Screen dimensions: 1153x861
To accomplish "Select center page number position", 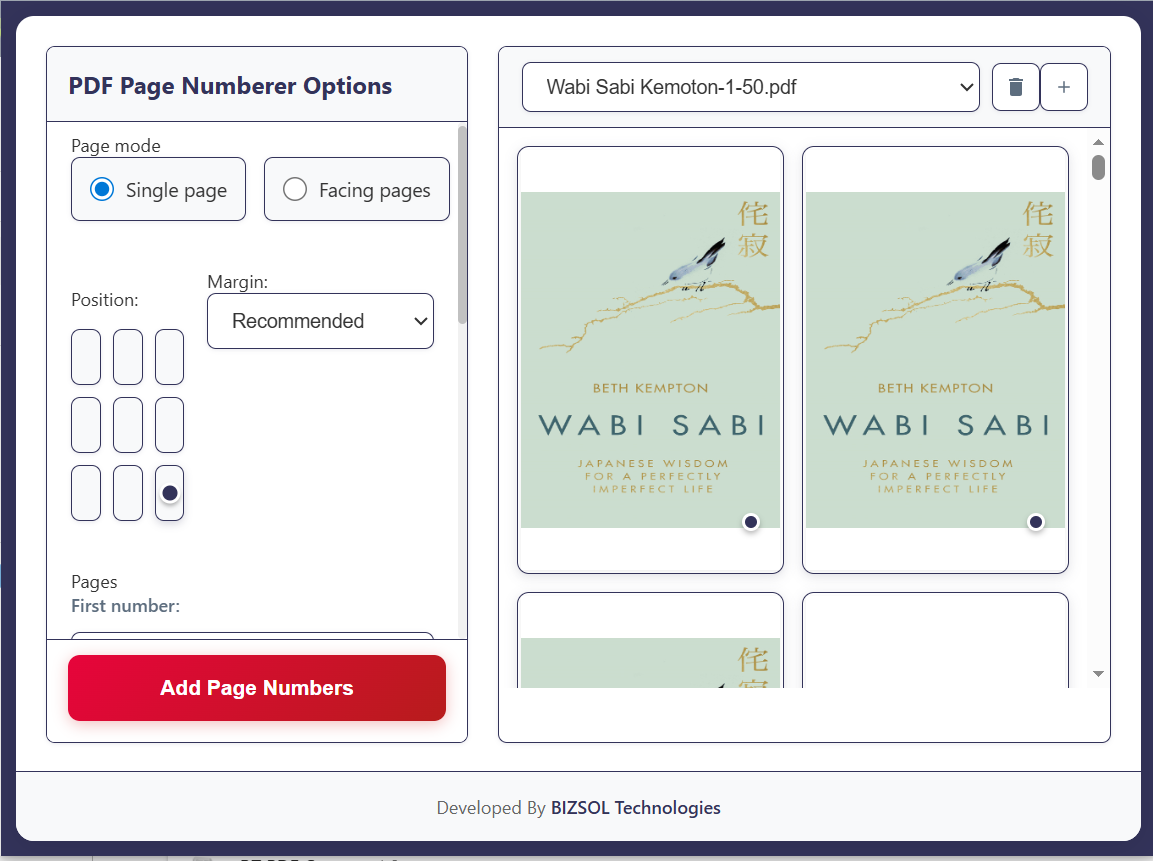I will [128, 425].
